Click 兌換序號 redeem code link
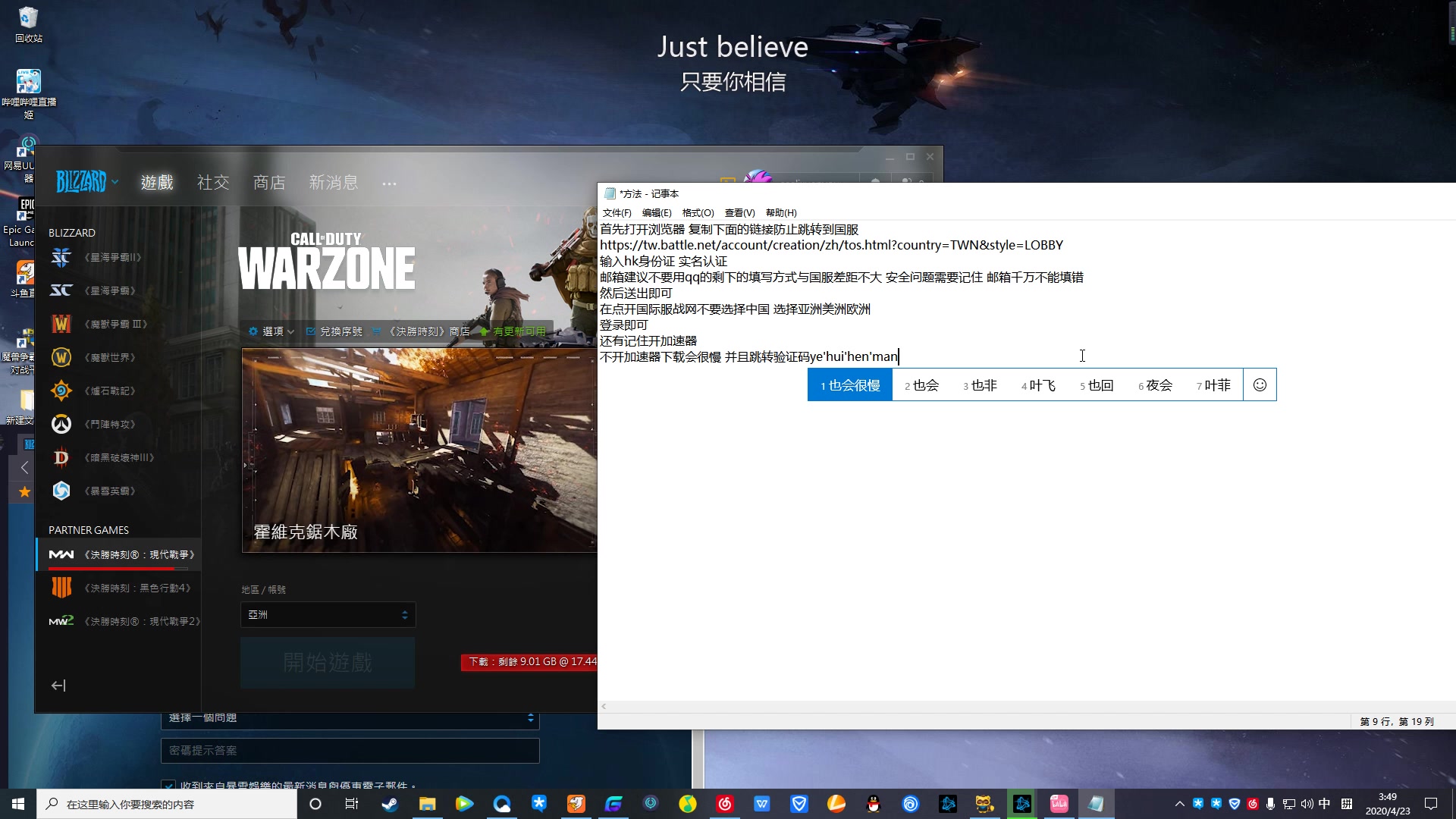 (x=334, y=331)
